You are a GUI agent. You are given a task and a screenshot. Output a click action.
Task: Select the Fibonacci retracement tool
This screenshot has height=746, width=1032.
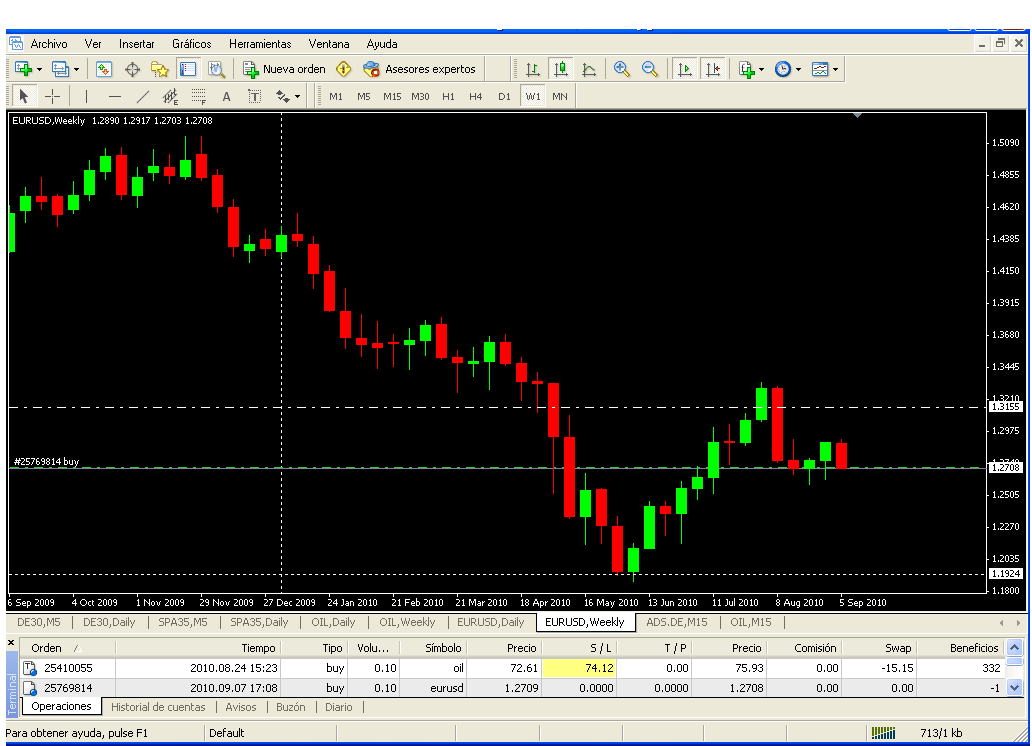point(198,97)
